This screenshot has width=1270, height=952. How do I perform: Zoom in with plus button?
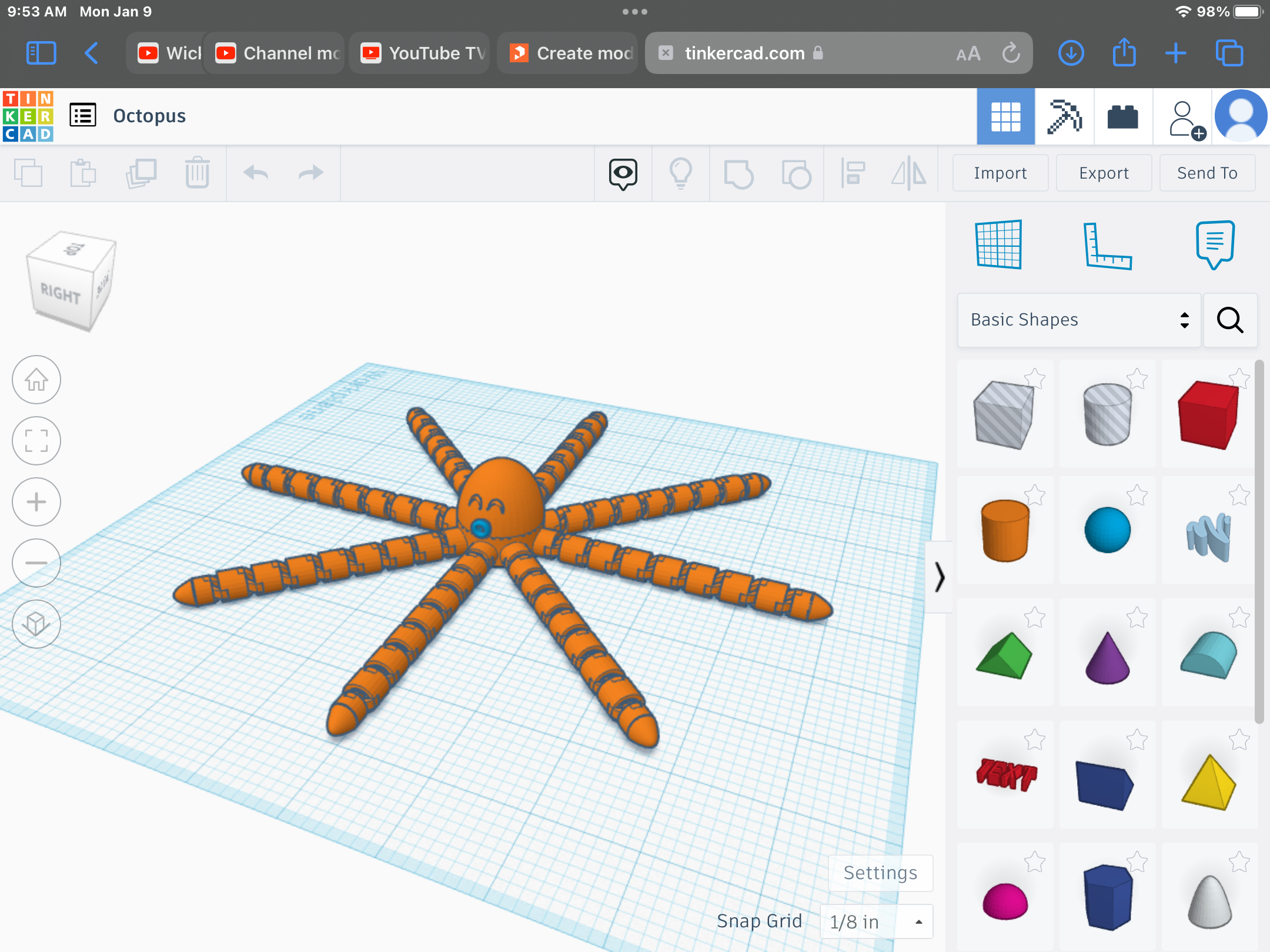tap(36, 502)
